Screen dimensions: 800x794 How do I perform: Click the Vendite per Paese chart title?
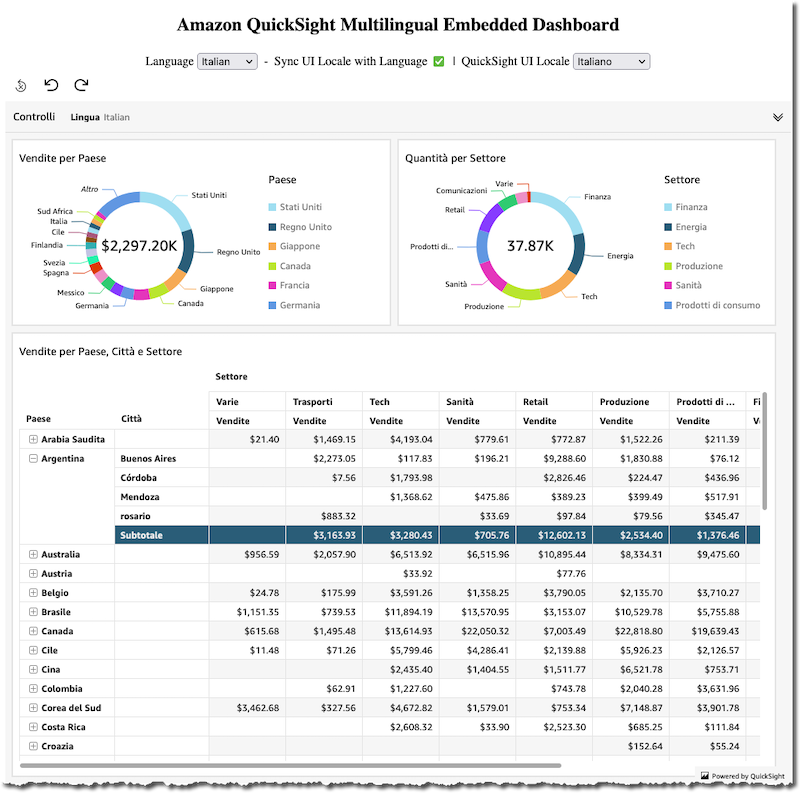pyautogui.click(x=62, y=158)
